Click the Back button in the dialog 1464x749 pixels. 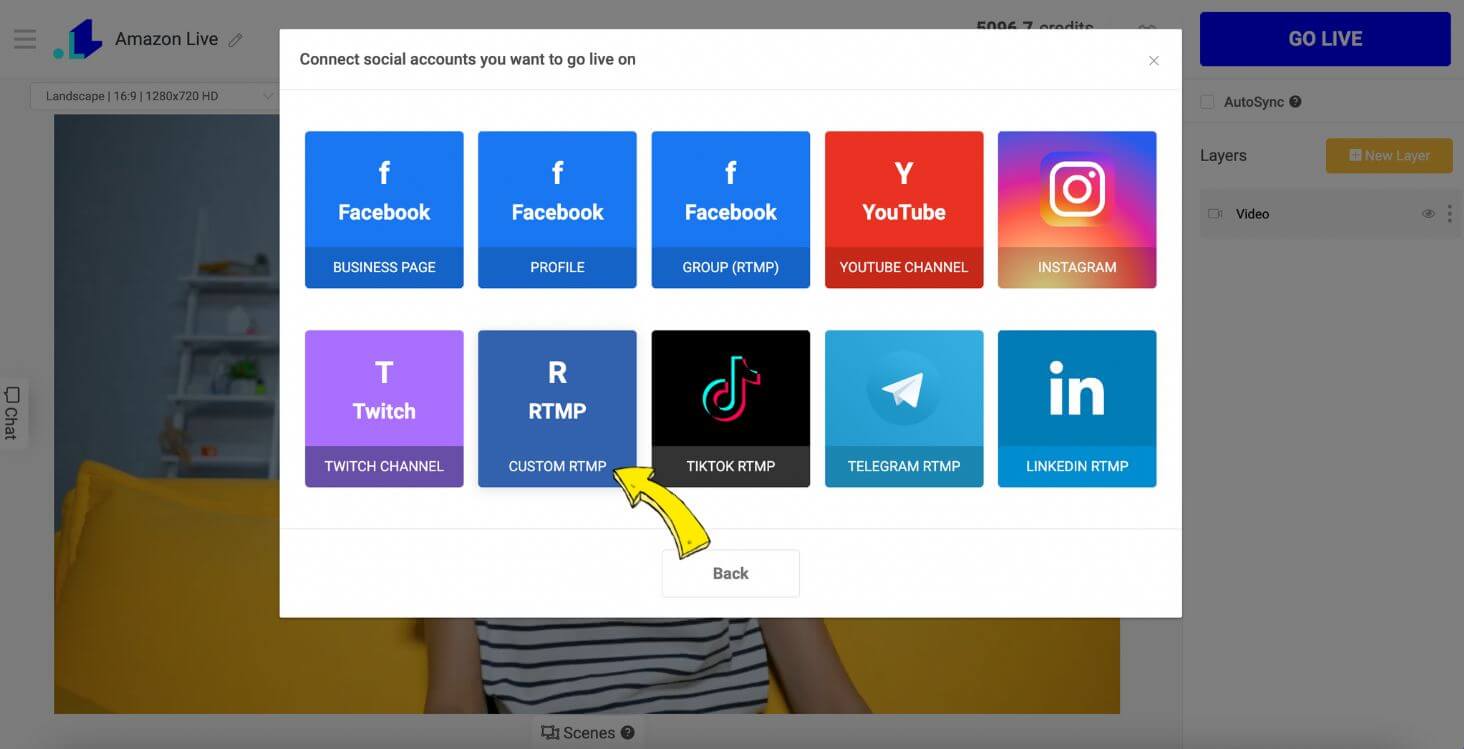(731, 573)
